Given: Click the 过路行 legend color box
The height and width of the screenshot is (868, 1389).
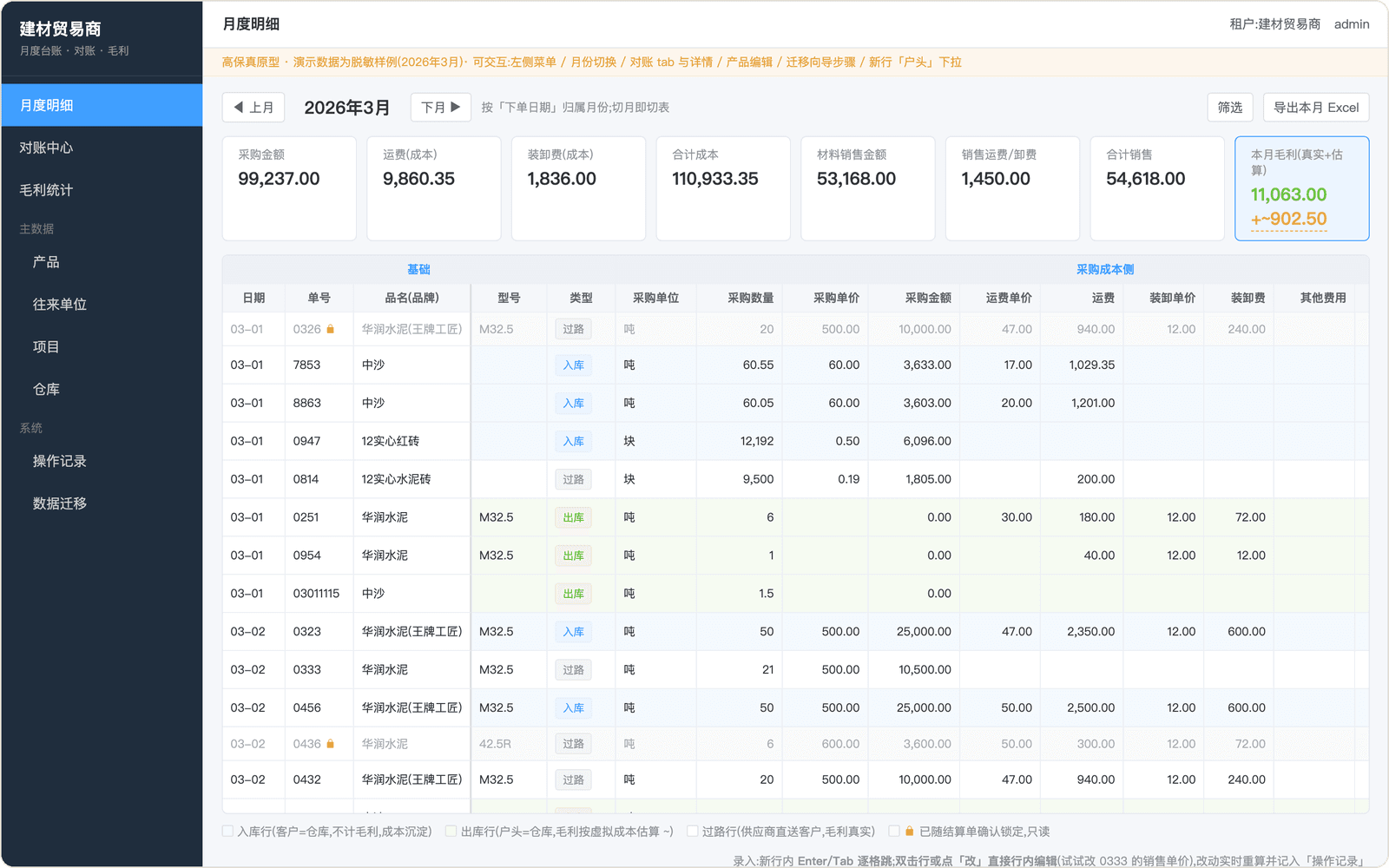Looking at the screenshot, I should 692,832.
